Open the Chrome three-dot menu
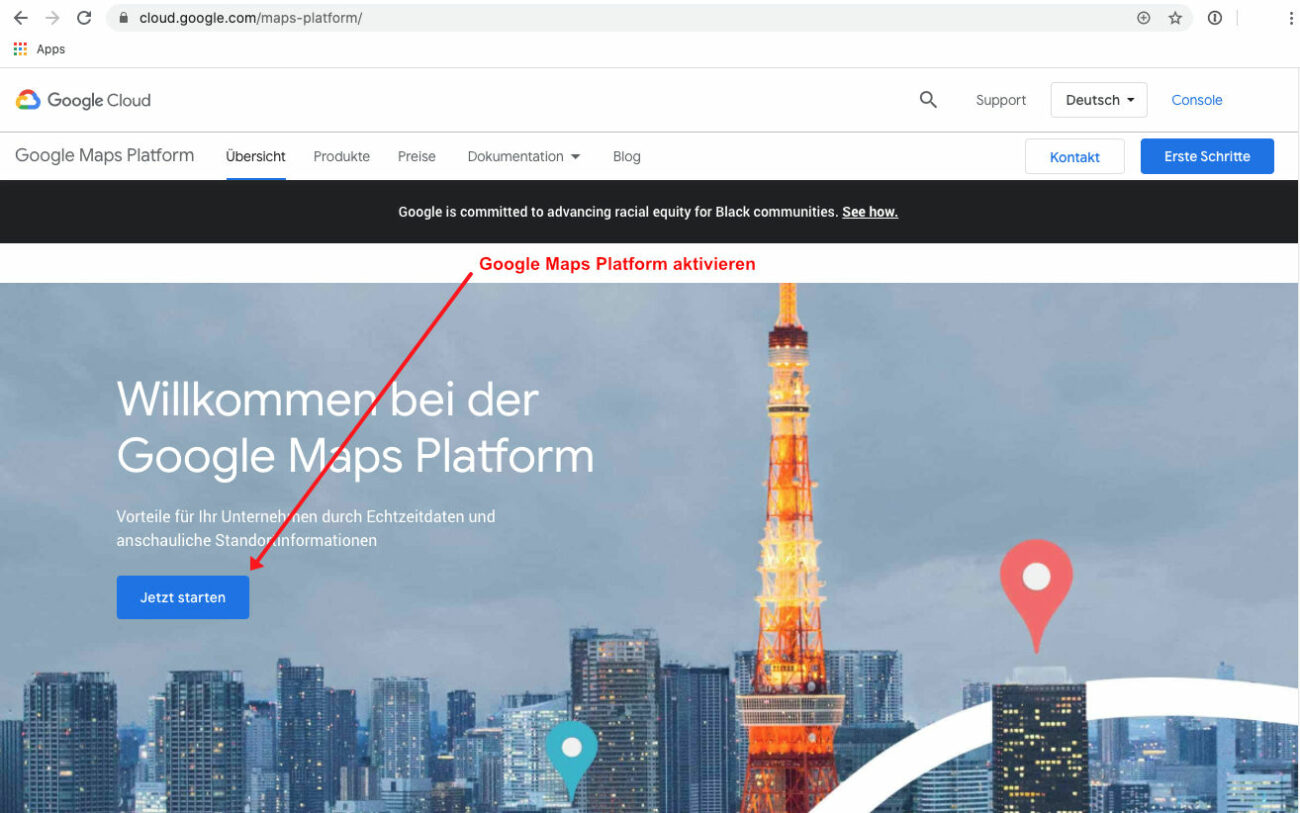This screenshot has height=813, width=1300. tap(1291, 18)
